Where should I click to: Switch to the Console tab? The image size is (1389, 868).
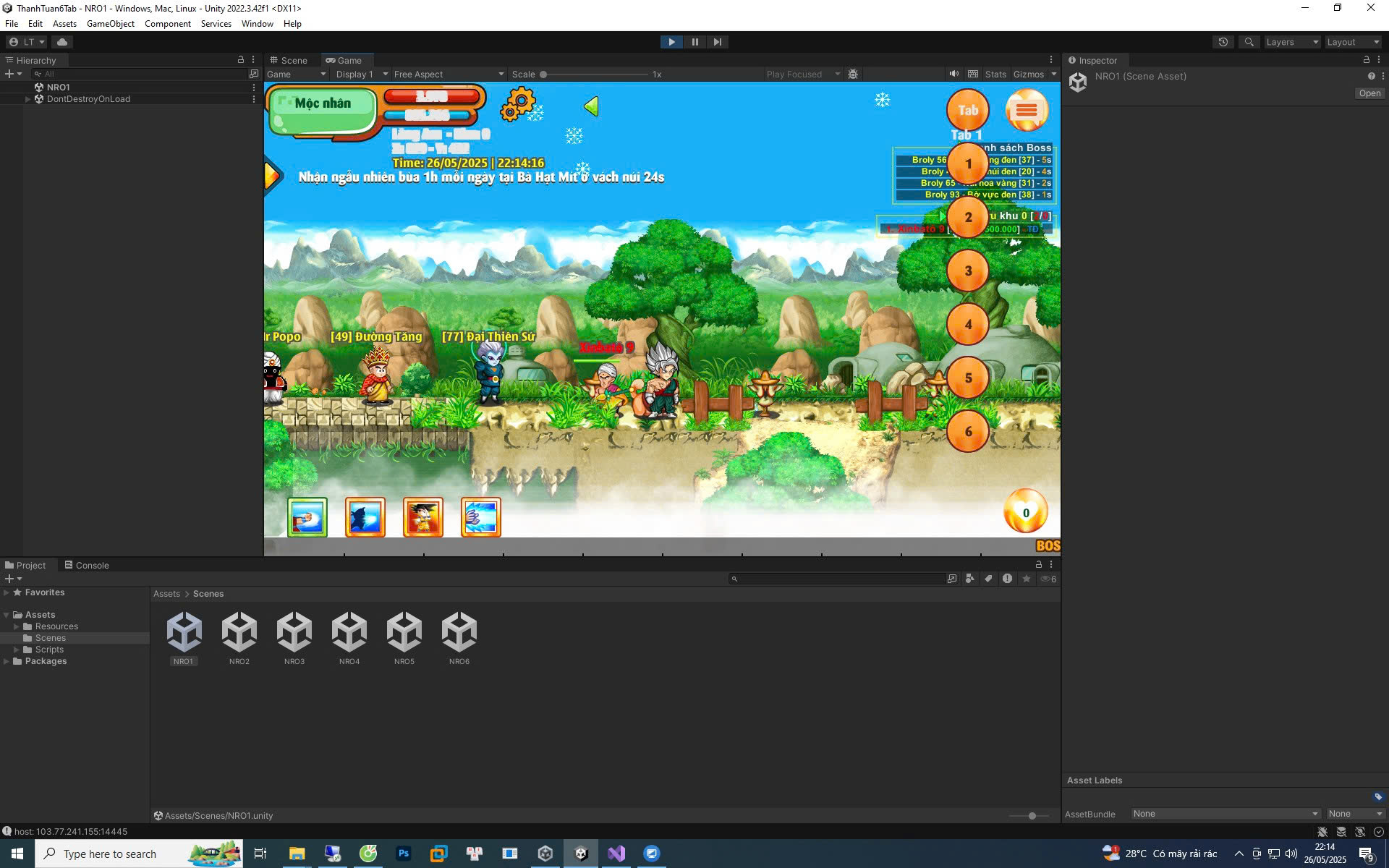point(87,565)
